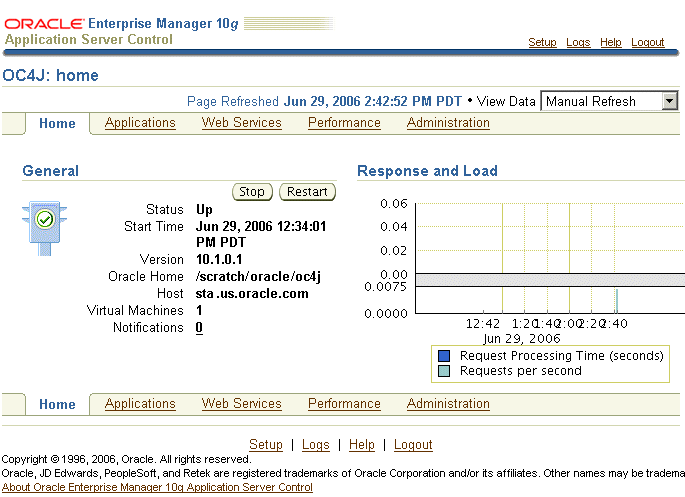
Task: Click the Requests per second legend swatch
Action: (x=444, y=371)
